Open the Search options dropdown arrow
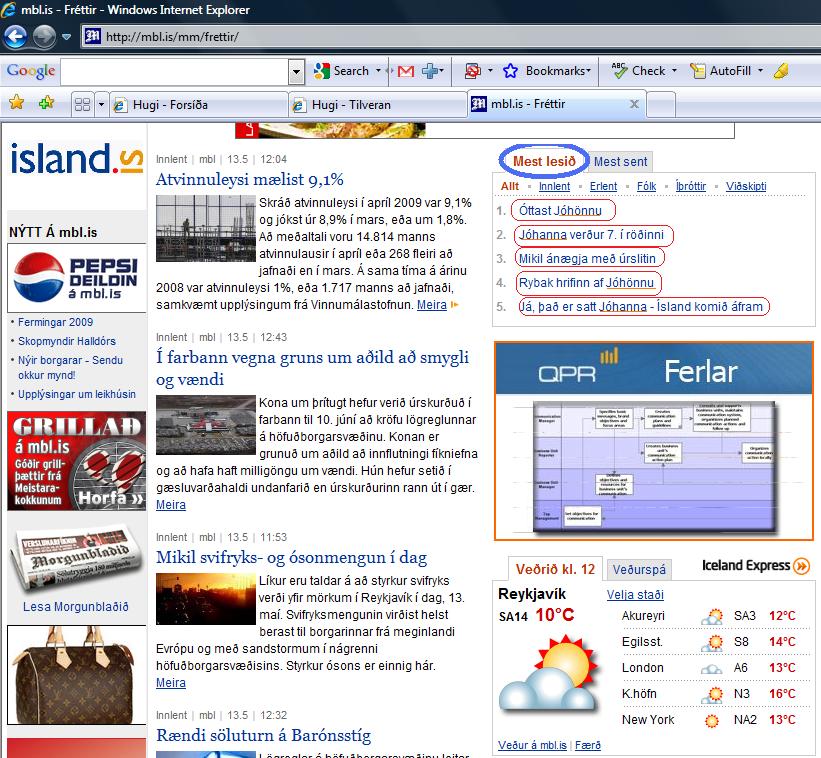The width and height of the screenshot is (821, 758). pos(379,71)
